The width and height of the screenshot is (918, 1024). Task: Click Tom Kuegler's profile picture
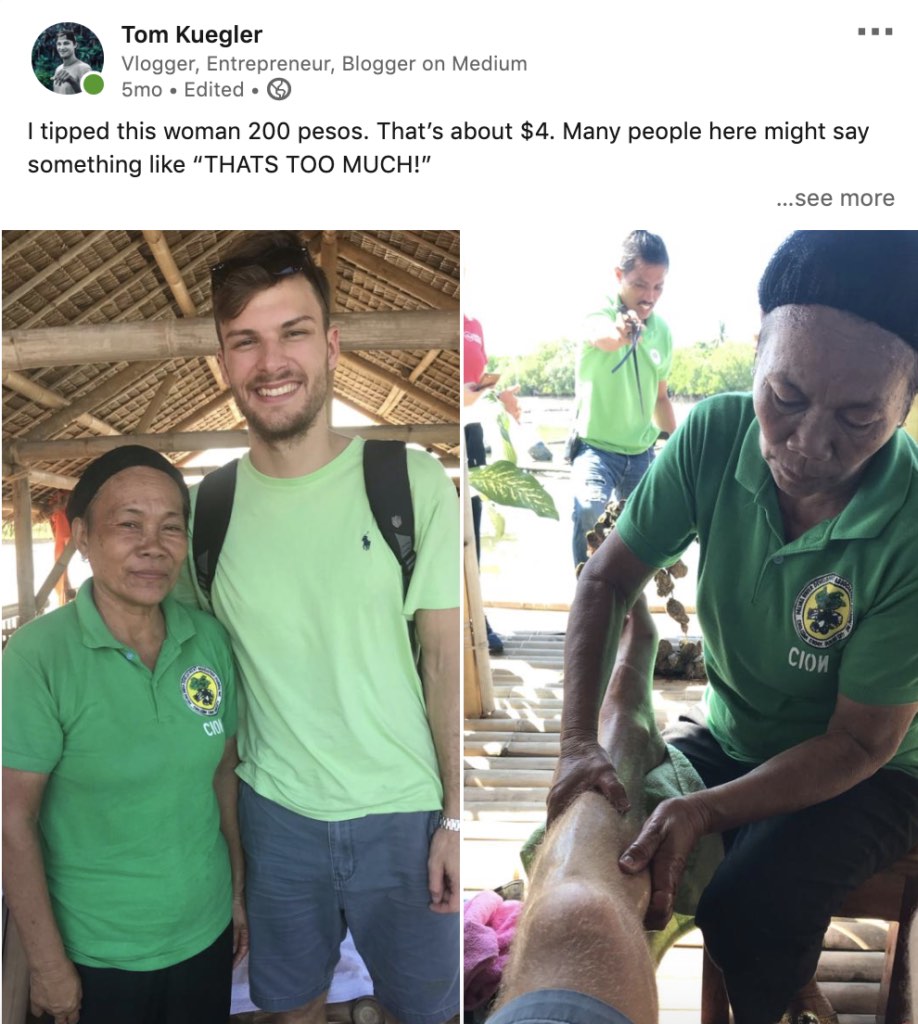point(67,59)
